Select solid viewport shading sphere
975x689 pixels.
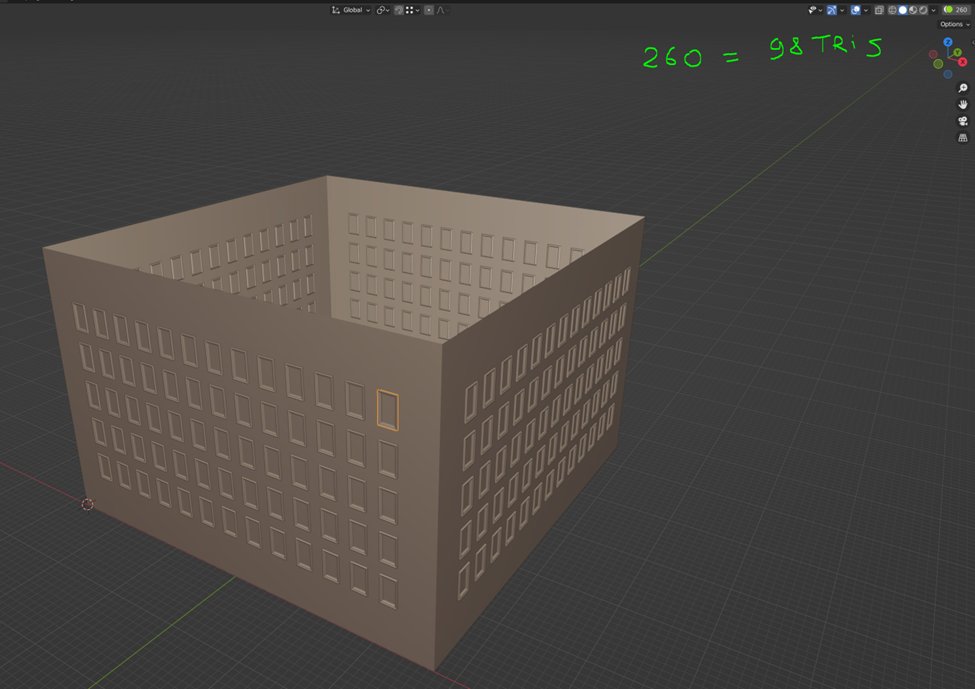coord(903,10)
